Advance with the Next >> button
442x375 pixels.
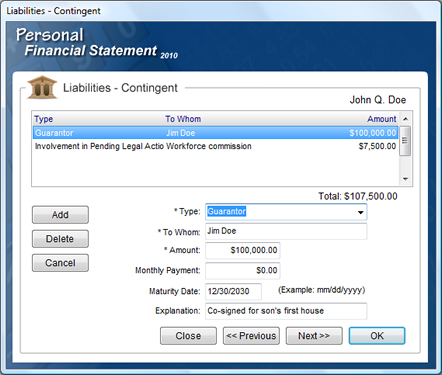pos(314,336)
